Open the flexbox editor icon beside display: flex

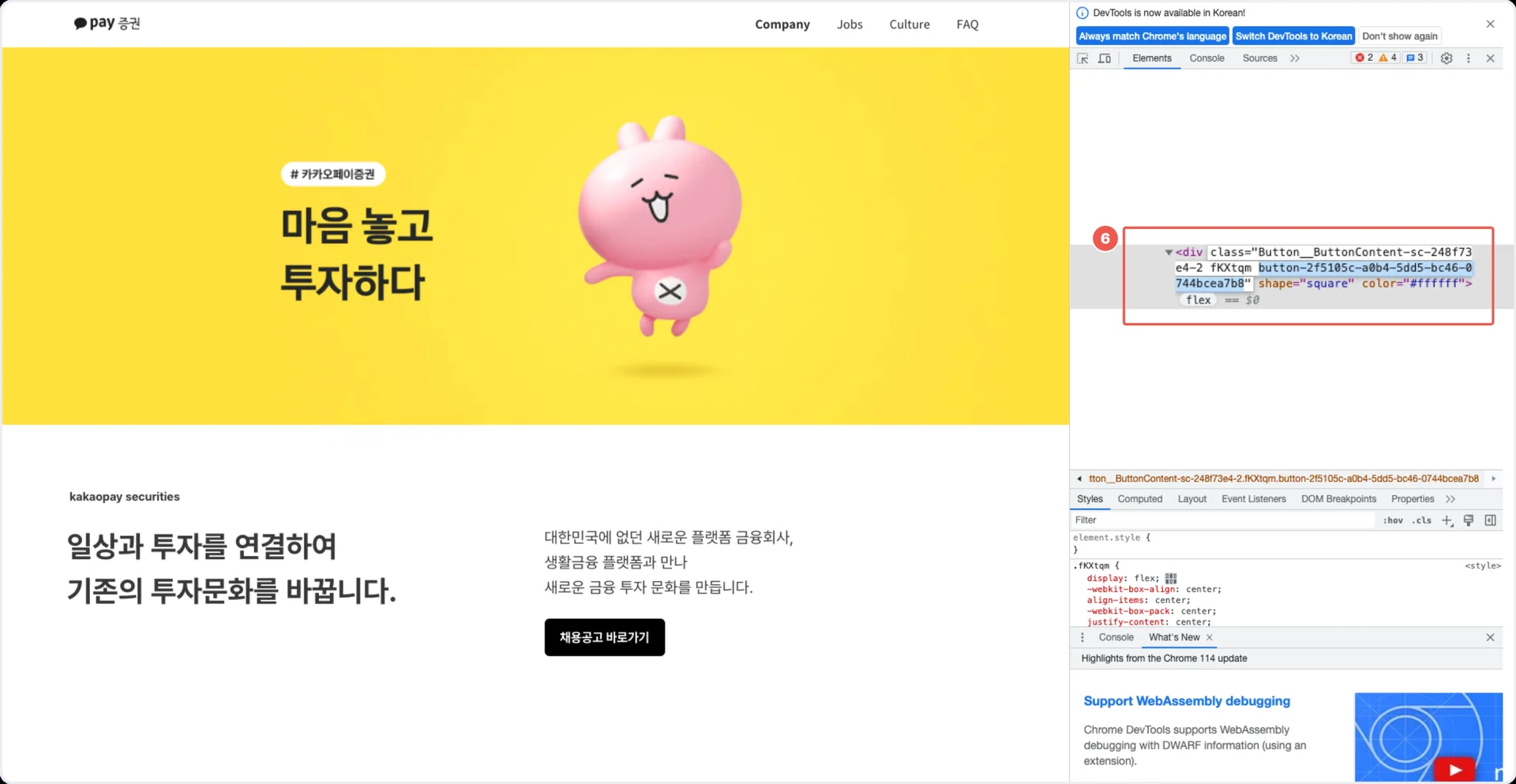click(1171, 579)
